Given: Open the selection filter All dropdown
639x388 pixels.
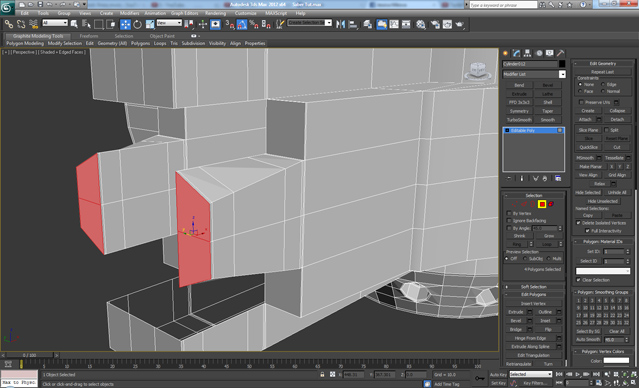Looking at the screenshot, I should pos(55,23).
